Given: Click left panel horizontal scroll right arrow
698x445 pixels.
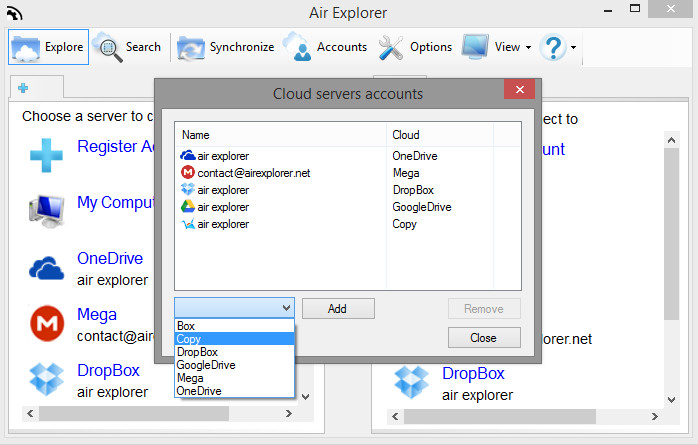Looking at the screenshot, I should click(x=288, y=413).
